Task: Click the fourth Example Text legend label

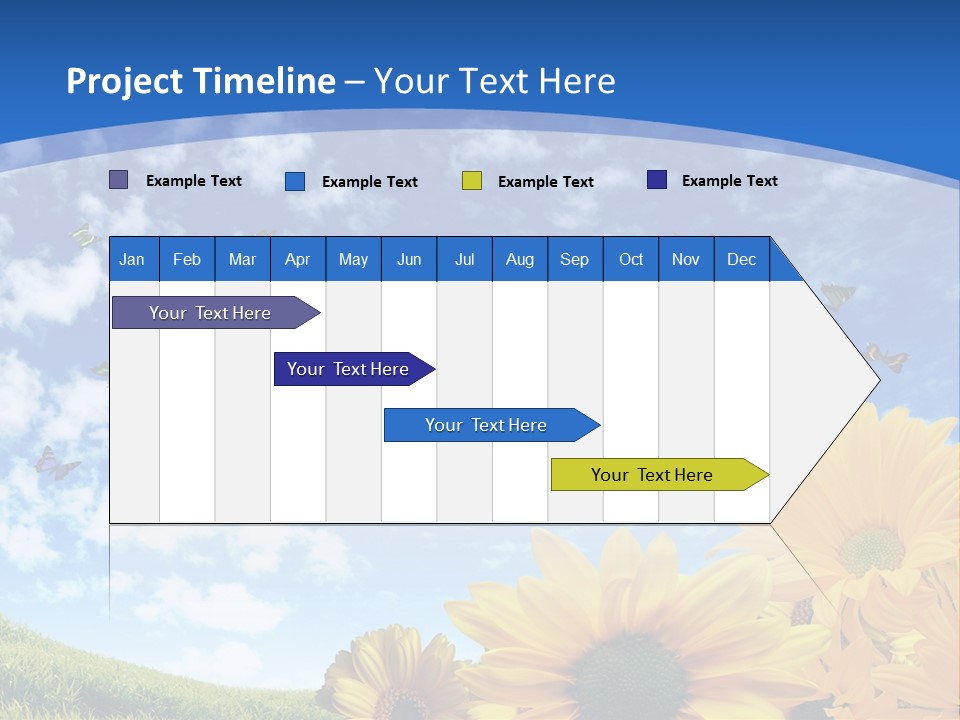Action: click(729, 180)
